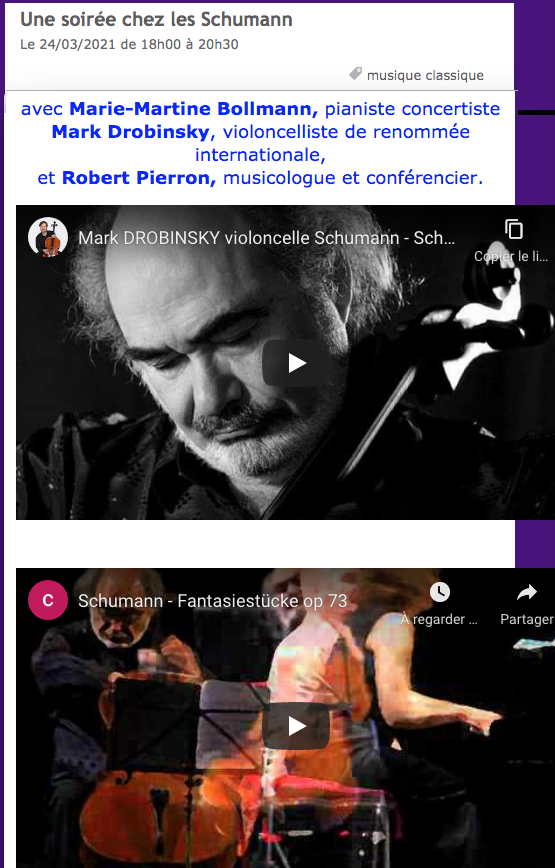Click the share arrow icon
Image resolution: width=555 pixels, height=868 pixels.
(x=527, y=592)
